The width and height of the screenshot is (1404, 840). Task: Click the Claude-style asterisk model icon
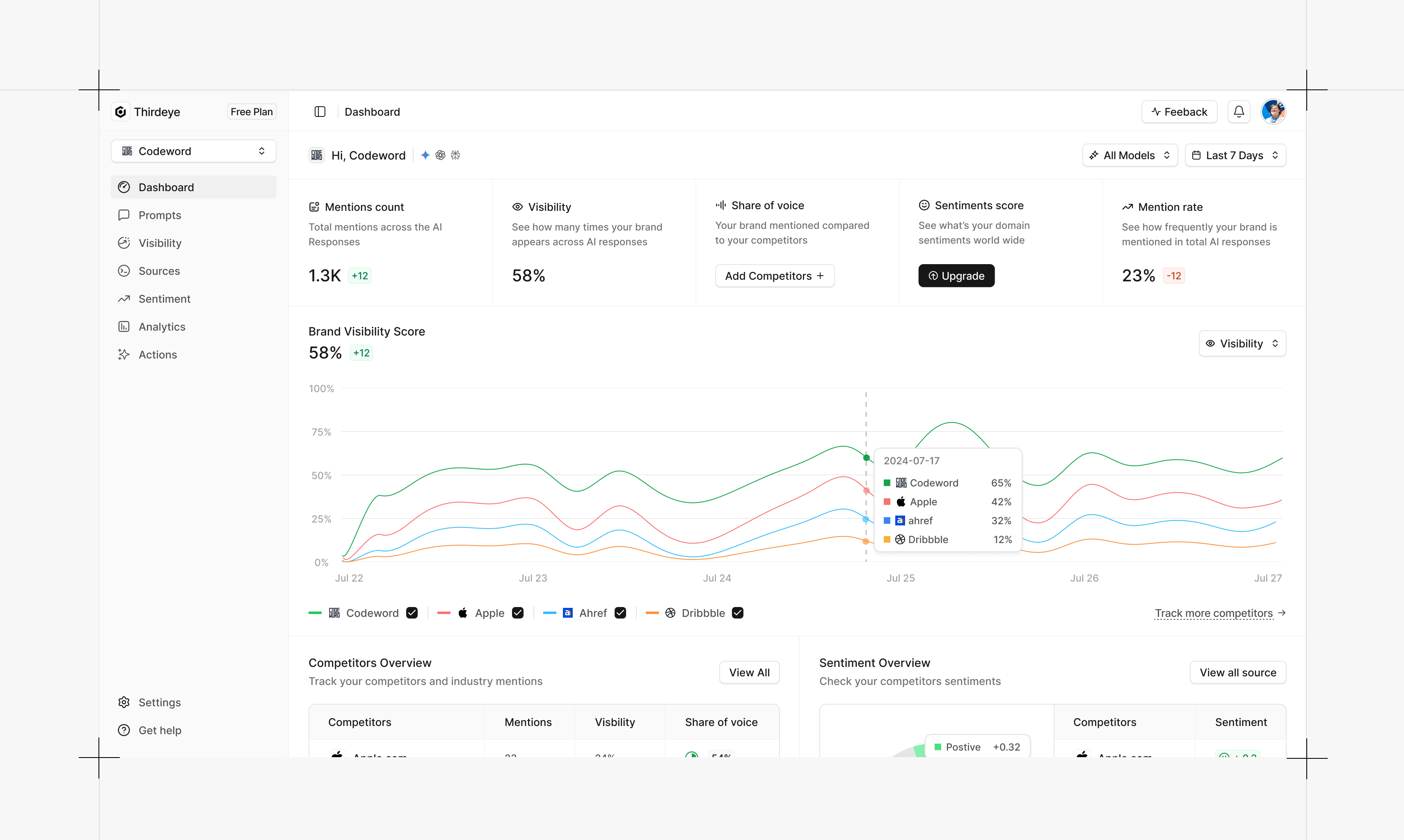456,155
